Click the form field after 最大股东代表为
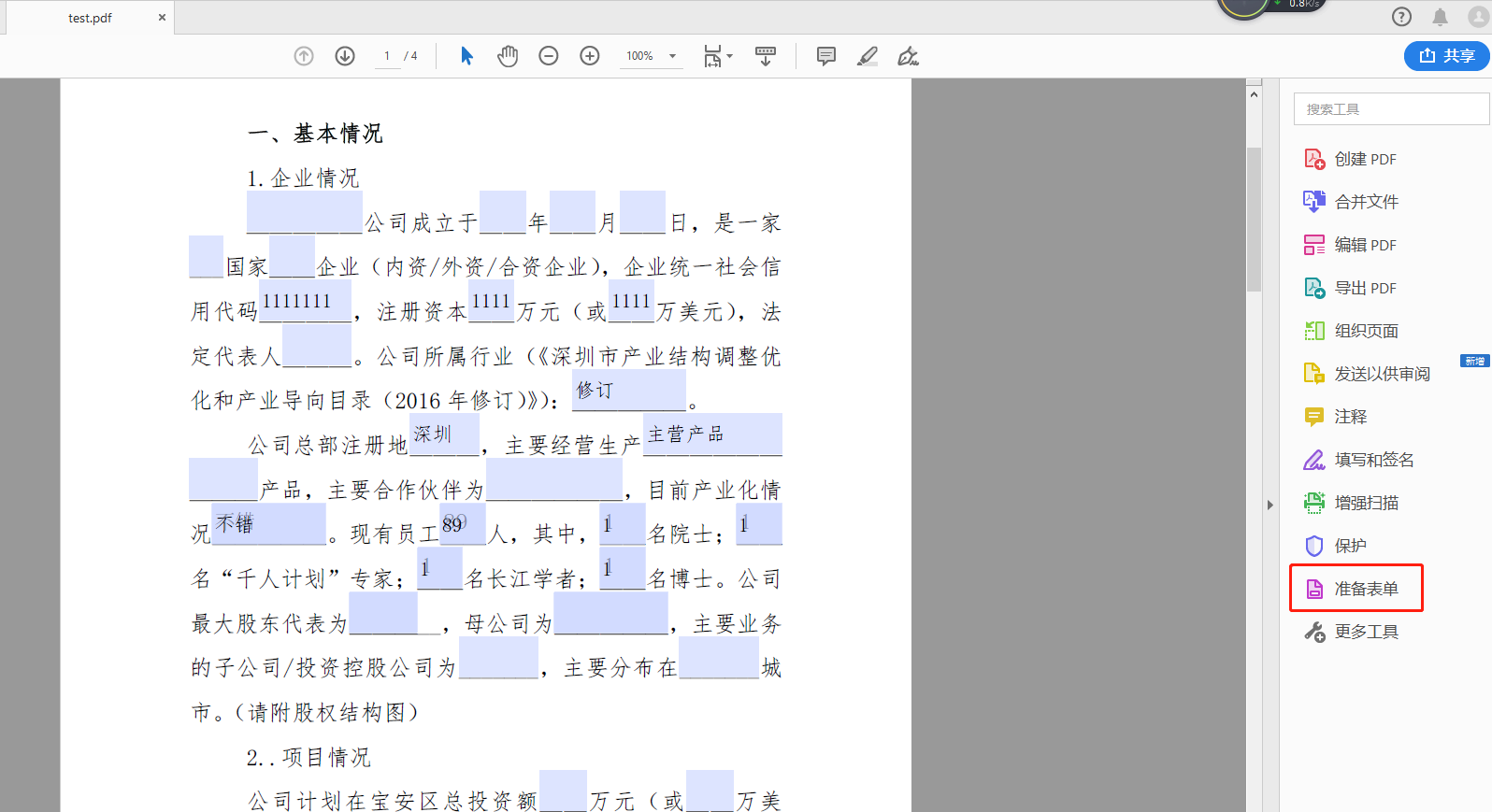 [x=382, y=613]
